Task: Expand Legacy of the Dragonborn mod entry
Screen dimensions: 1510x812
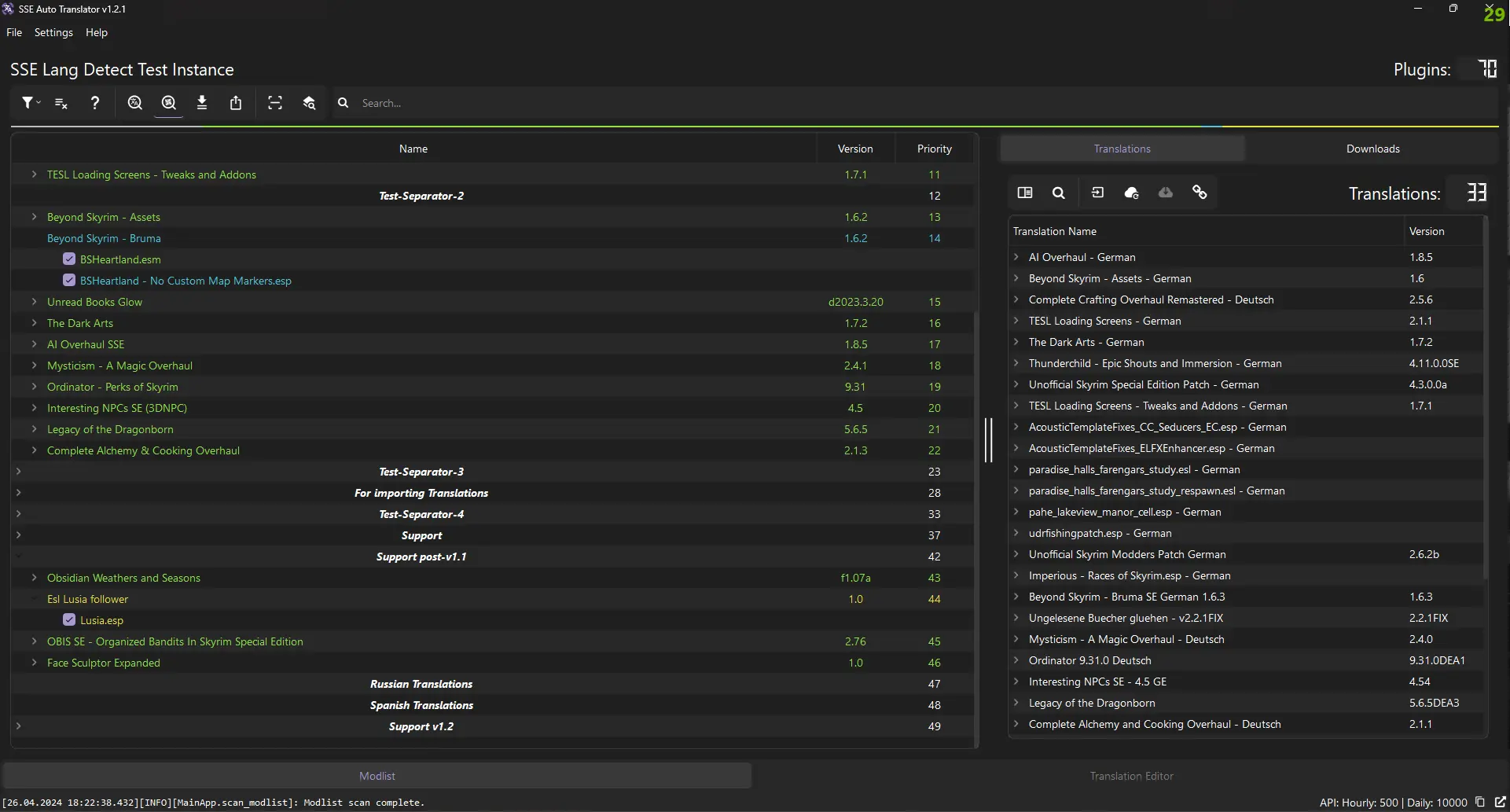Action: [34, 429]
